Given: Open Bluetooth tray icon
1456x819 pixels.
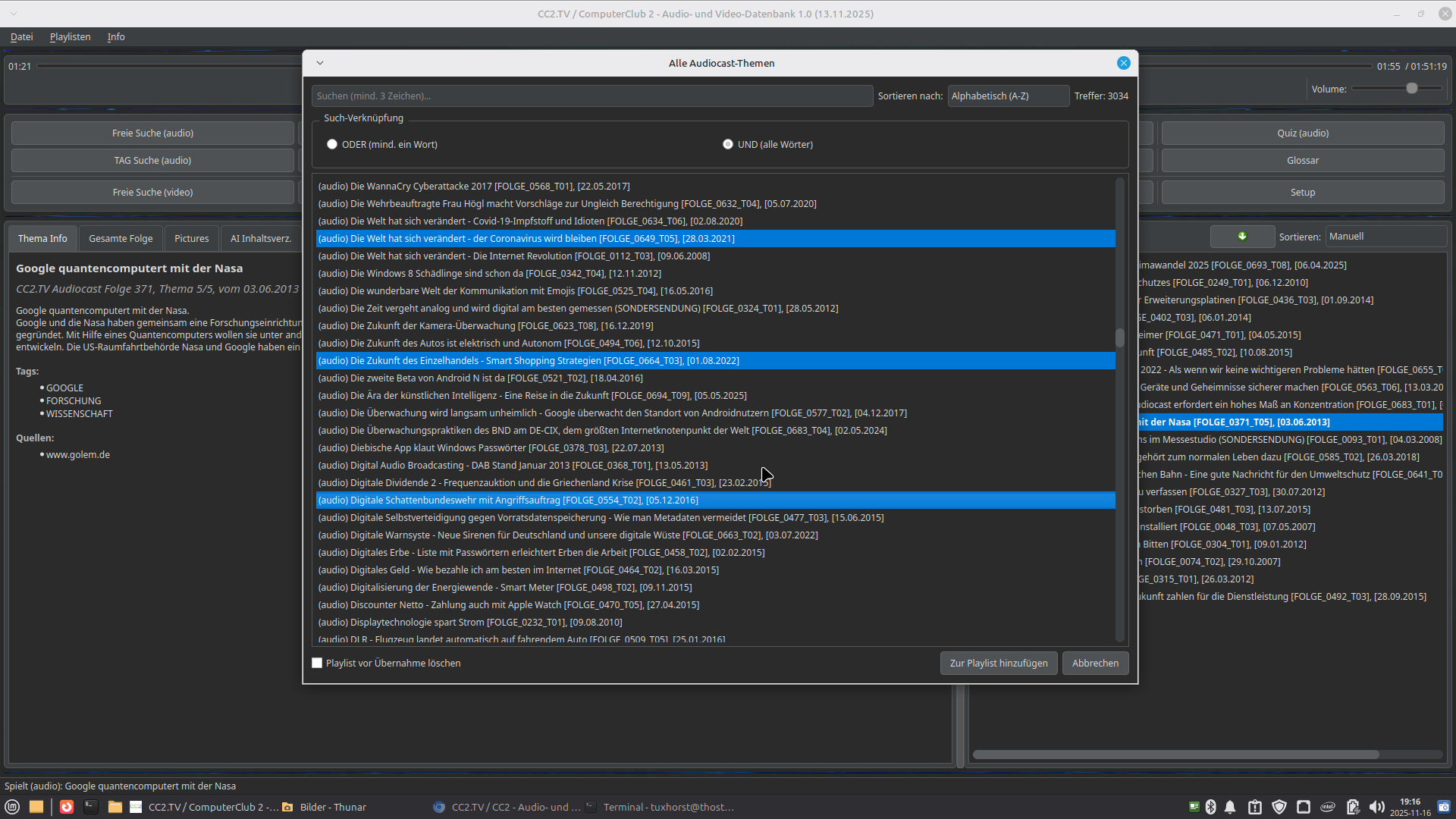Looking at the screenshot, I should 1211,807.
